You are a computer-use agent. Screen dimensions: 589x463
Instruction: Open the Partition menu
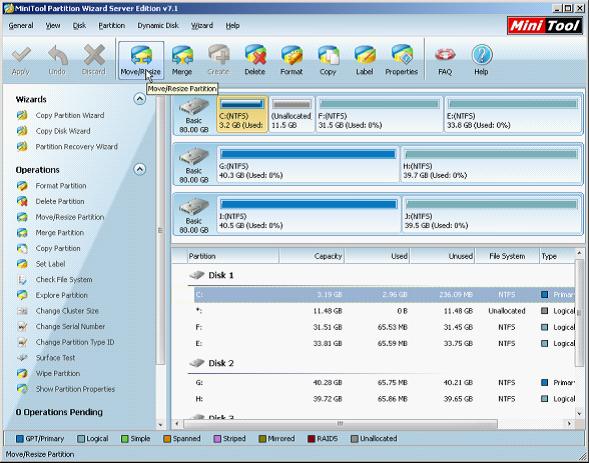[x=112, y=26]
